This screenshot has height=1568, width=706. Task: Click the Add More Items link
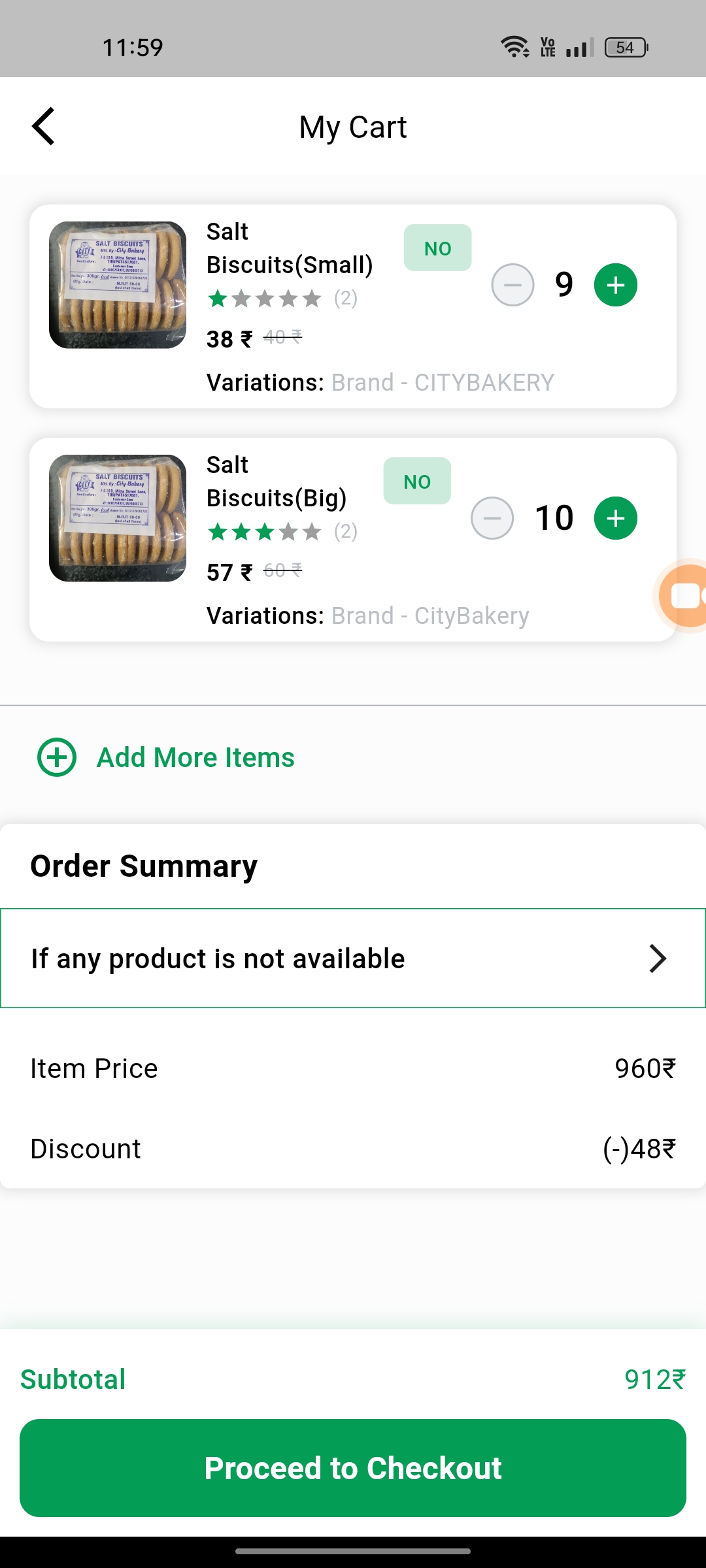[195, 757]
